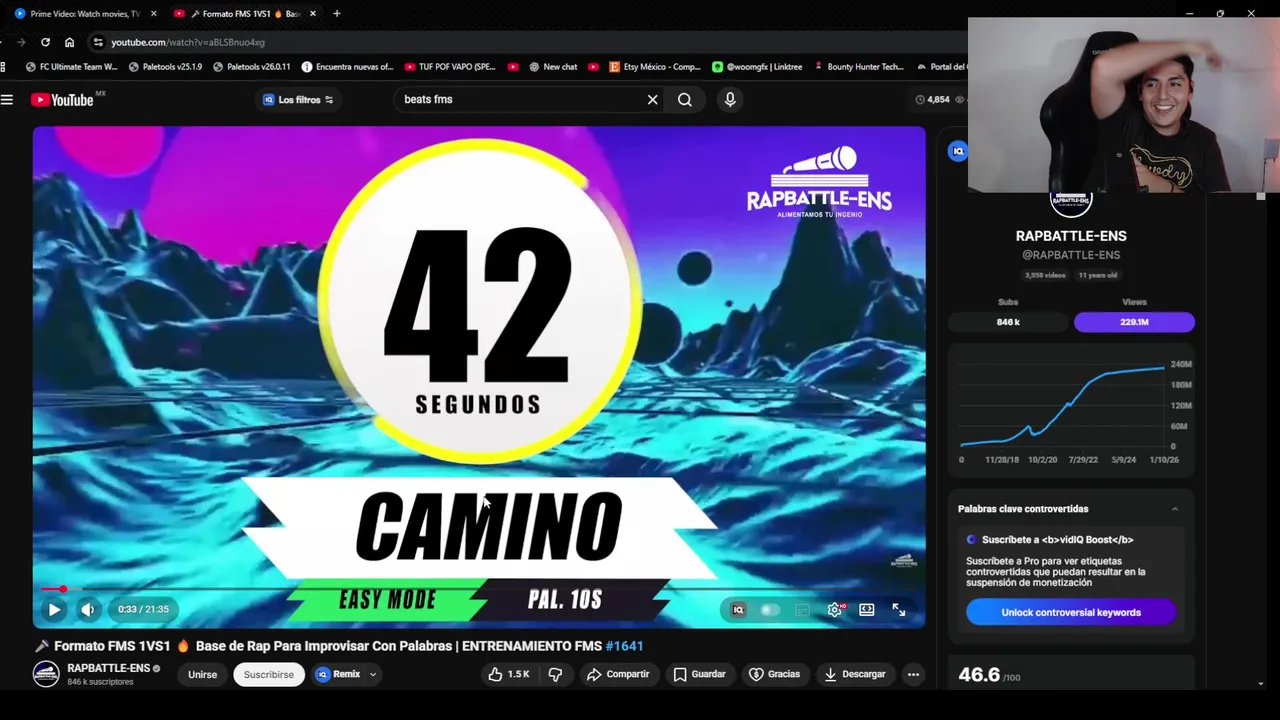Reload the page
This screenshot has height=720, width=1280.
[x=45, y=42]
